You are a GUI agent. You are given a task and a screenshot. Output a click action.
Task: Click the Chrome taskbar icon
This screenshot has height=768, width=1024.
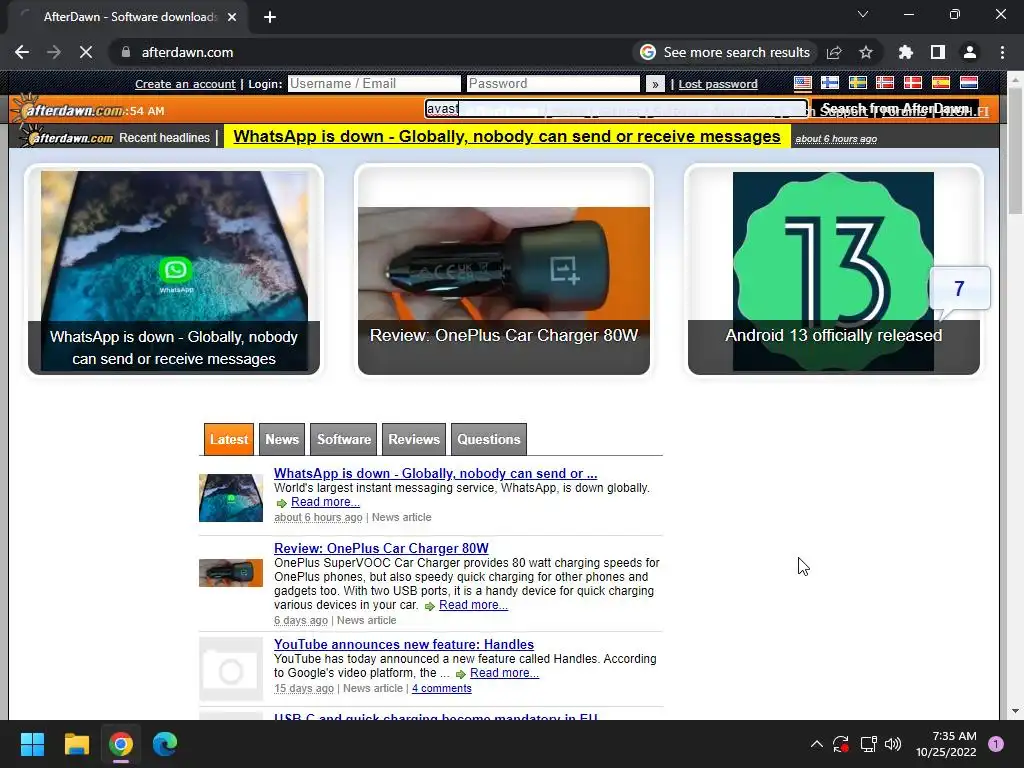121,744
